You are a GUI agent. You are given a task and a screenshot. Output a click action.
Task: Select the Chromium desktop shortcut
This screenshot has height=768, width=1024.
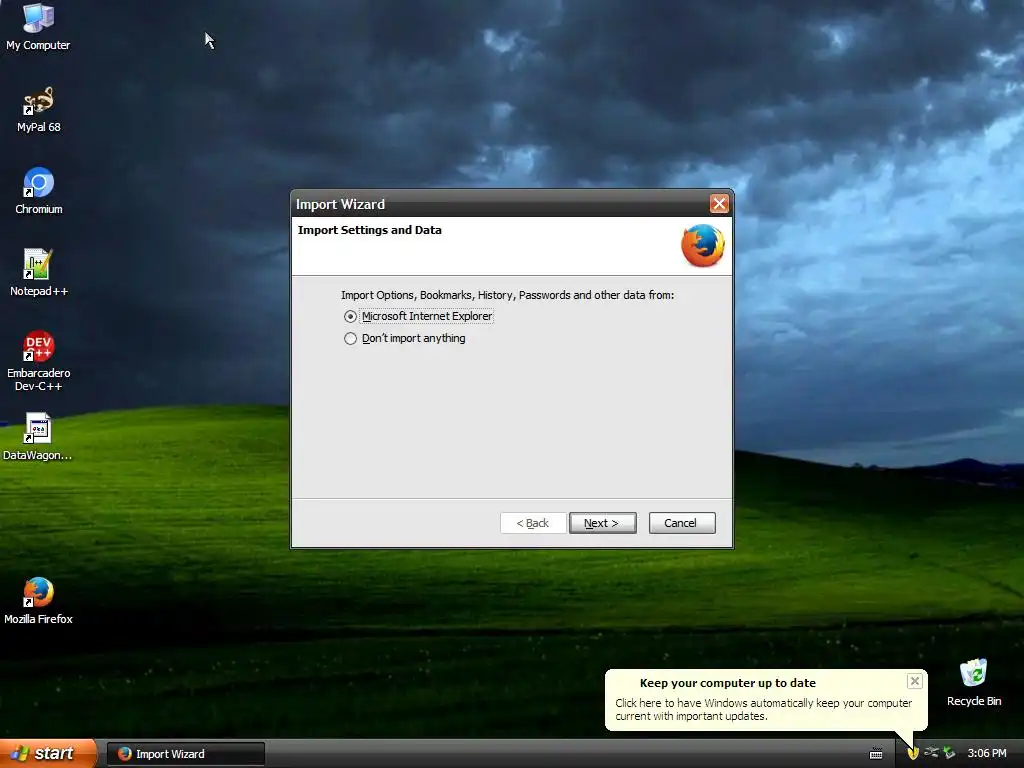point(39,191)
